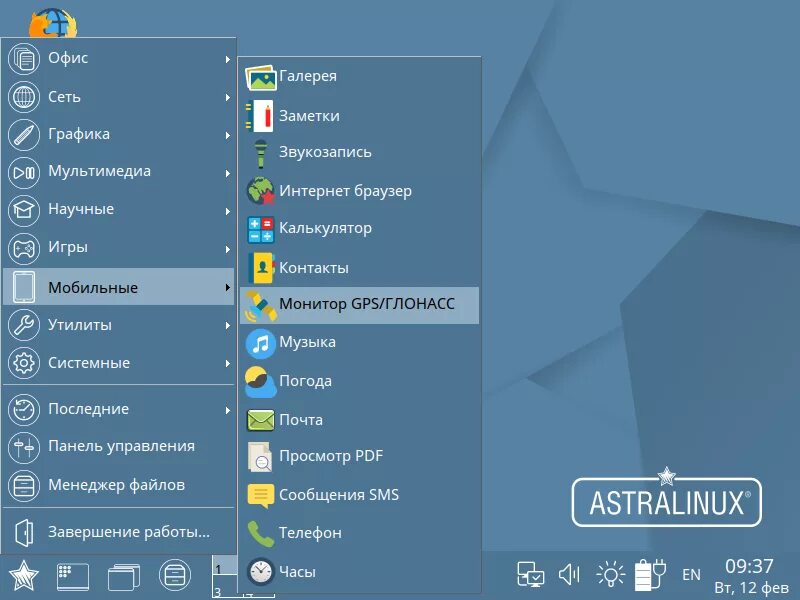The height and width of the screenshot is (600, 800).
Task: Open the calendar from the 09:37 clock
Action: (x=749, y=566)
